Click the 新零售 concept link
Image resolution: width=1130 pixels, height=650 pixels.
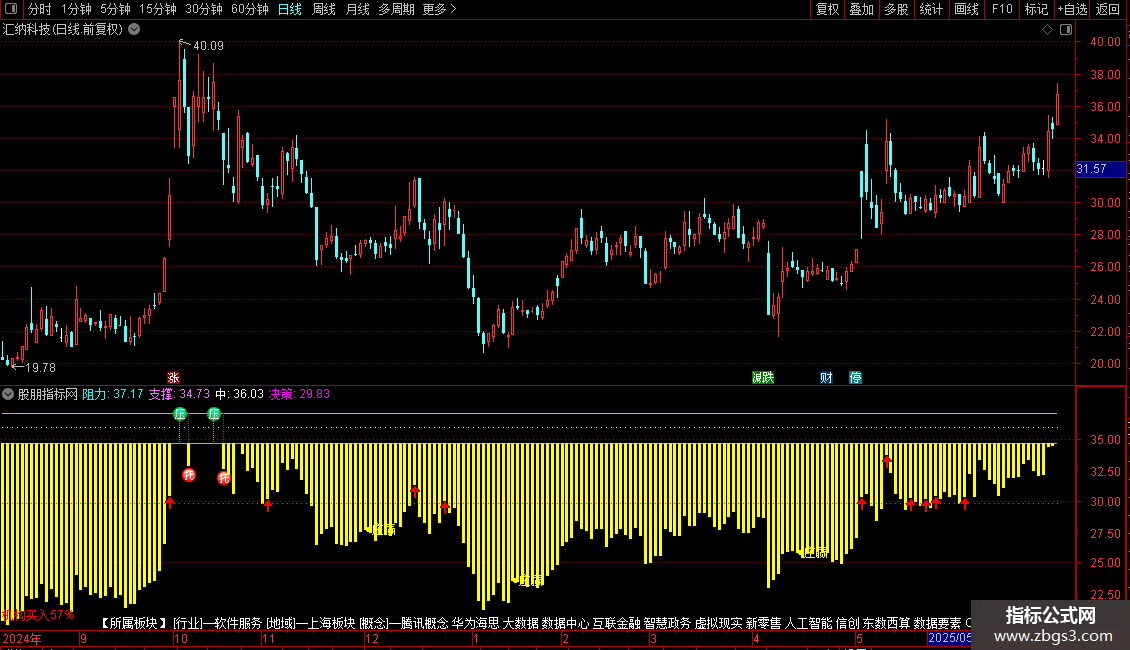[x=763, y=623]
